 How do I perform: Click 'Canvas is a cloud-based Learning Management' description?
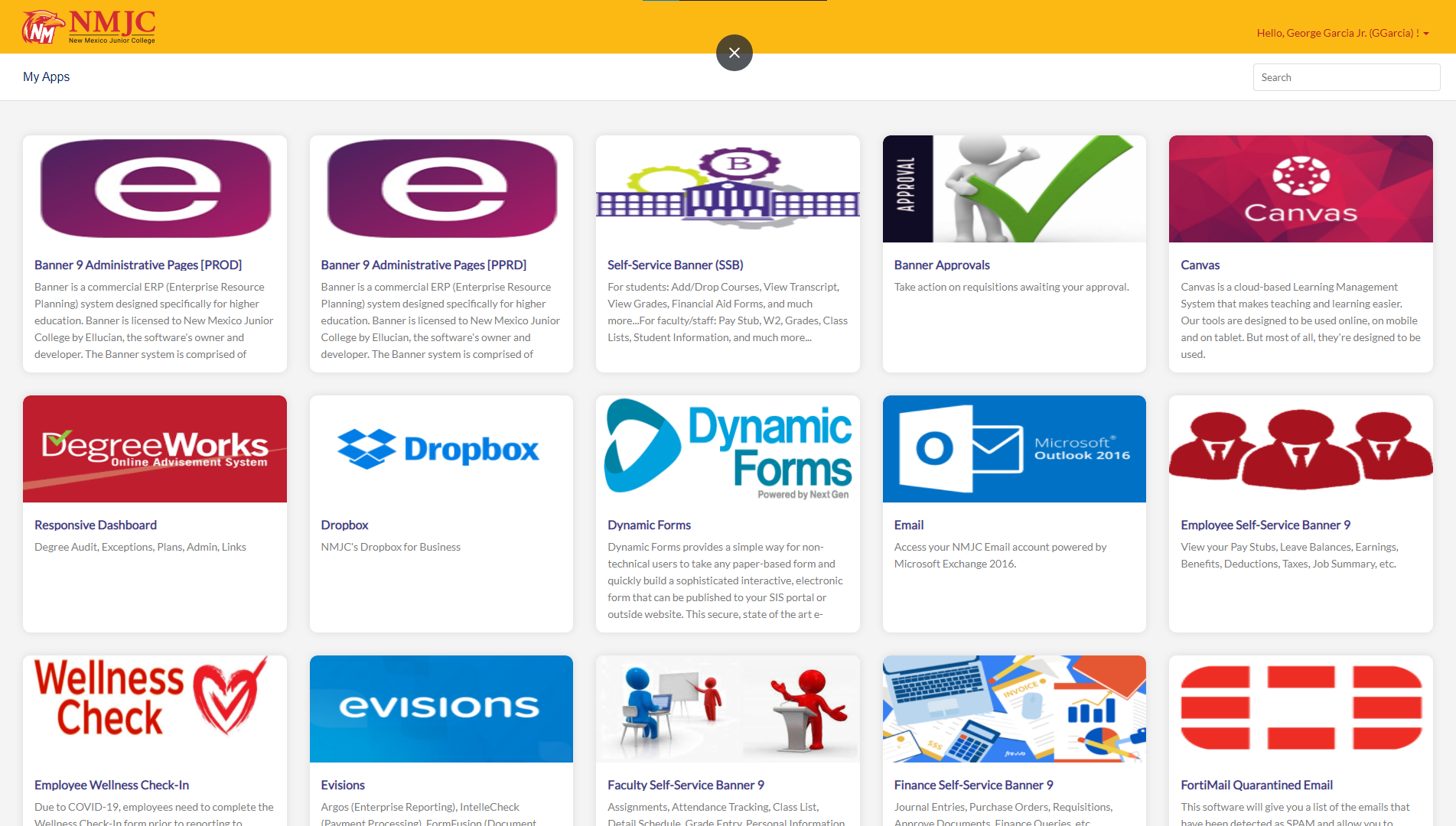click(1301, 320)
